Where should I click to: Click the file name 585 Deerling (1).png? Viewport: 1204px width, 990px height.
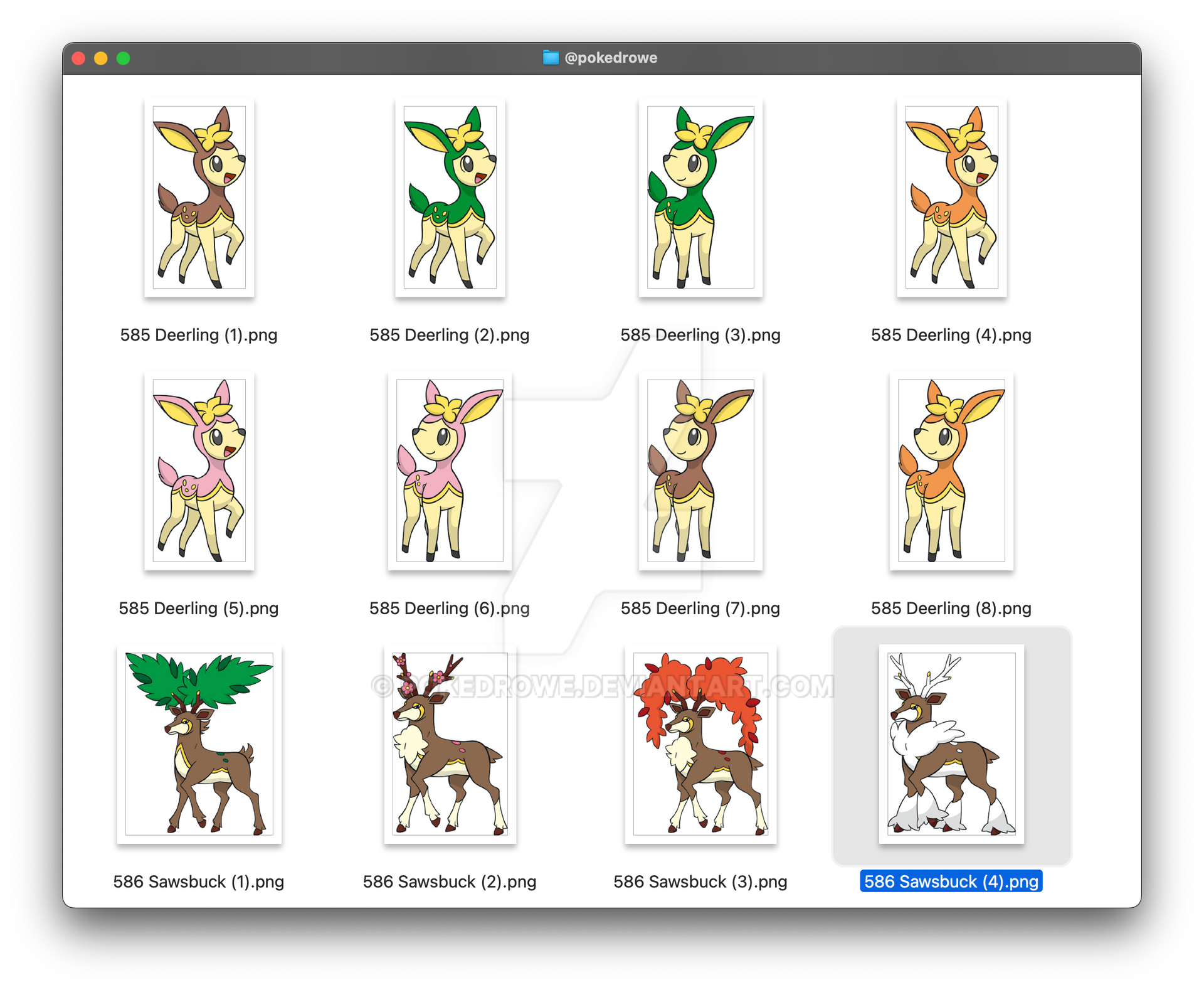[199, 335]
